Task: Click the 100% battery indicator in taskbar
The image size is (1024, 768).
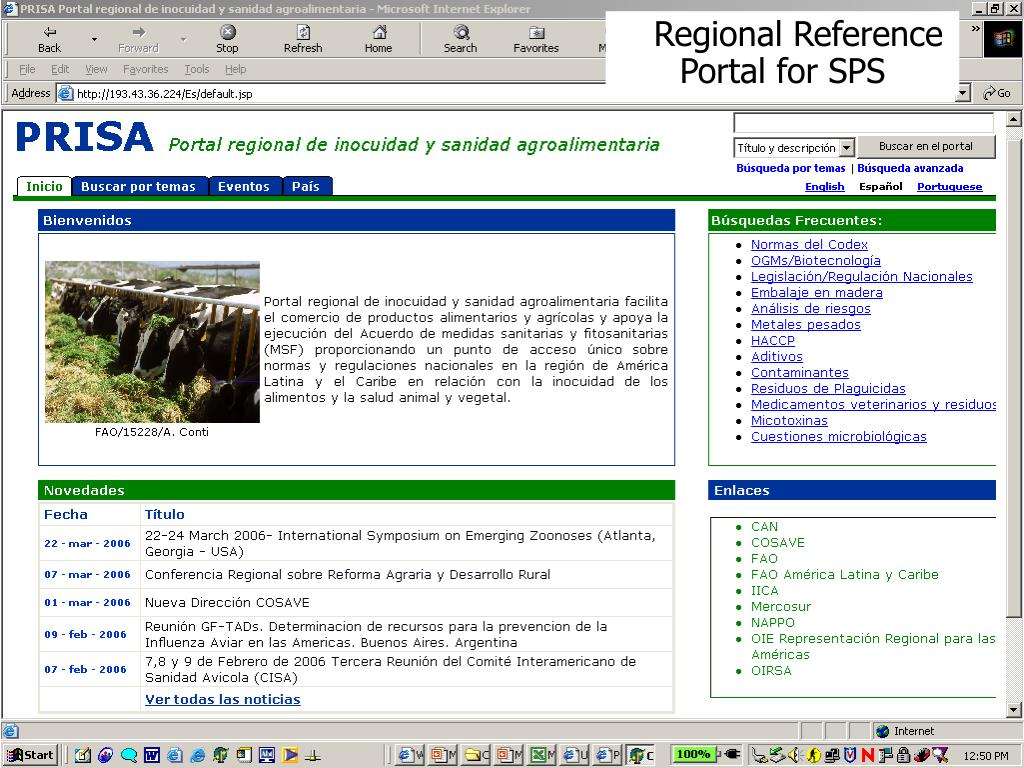Action: [x=694, y=754]
